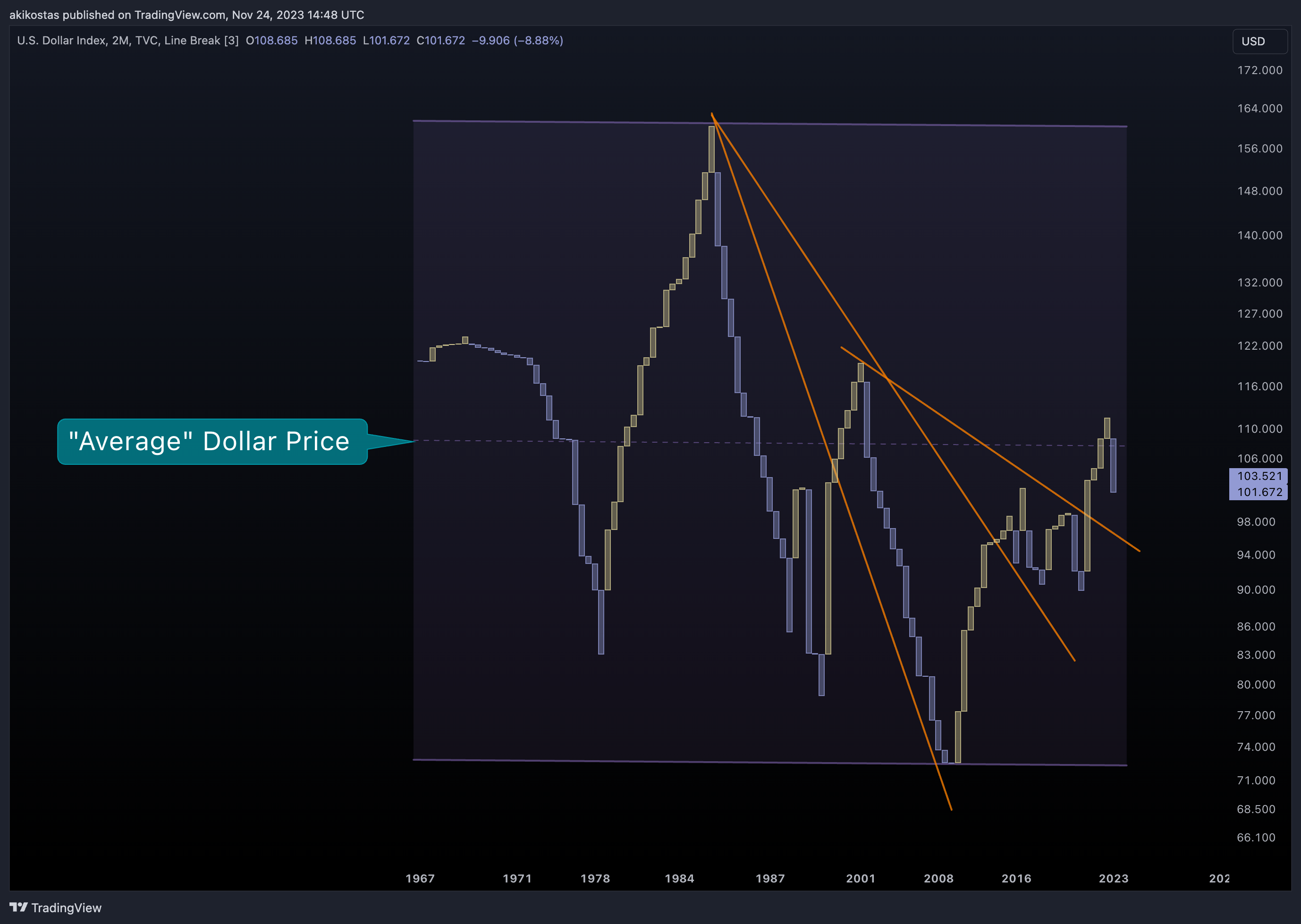Click the 74.000 price axis label
Screen dimensions: 1301x924
[x=1256, y=747]
